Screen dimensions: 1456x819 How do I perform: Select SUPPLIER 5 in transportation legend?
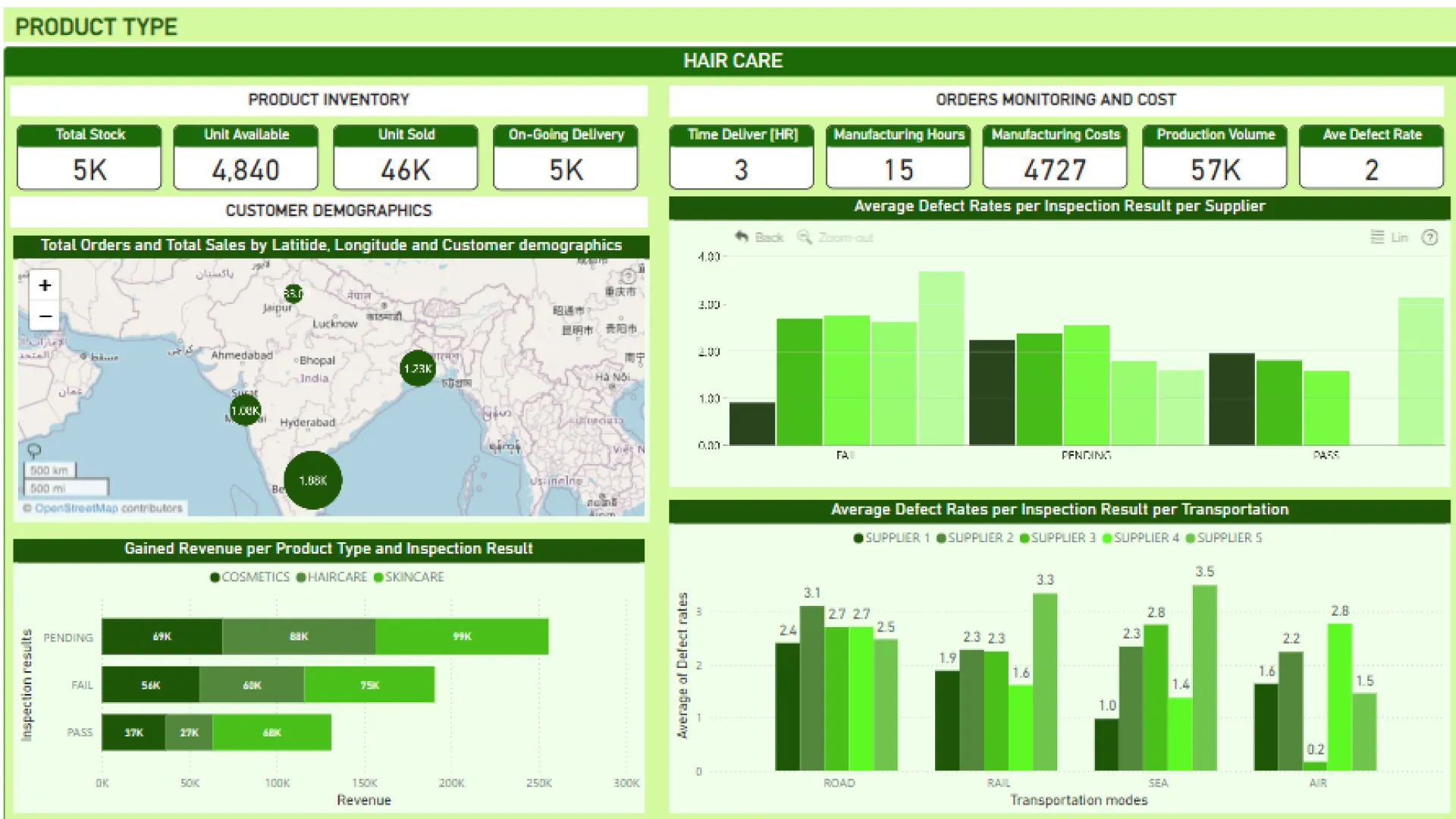[1224, 538]
